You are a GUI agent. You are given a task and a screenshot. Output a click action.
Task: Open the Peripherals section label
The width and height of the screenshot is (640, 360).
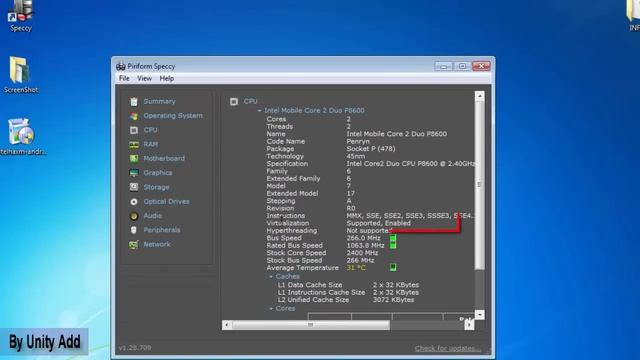(x=162, y=230)
